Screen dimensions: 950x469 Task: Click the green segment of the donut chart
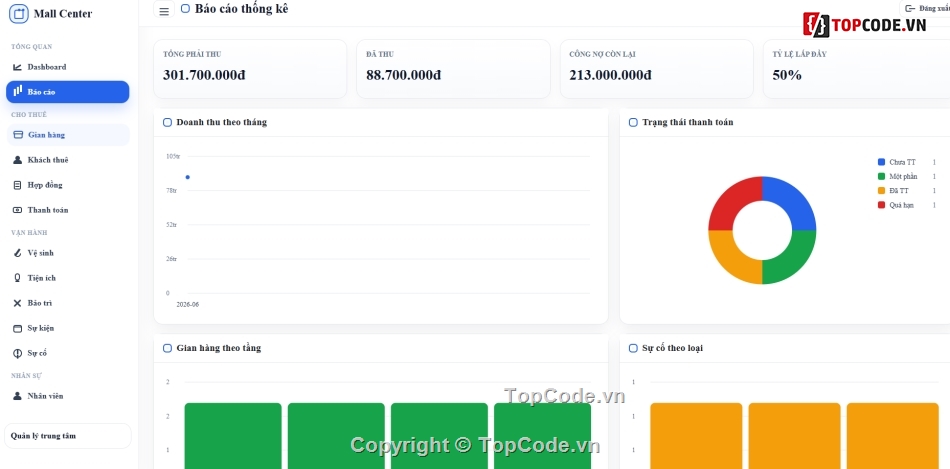click(791, 259)
